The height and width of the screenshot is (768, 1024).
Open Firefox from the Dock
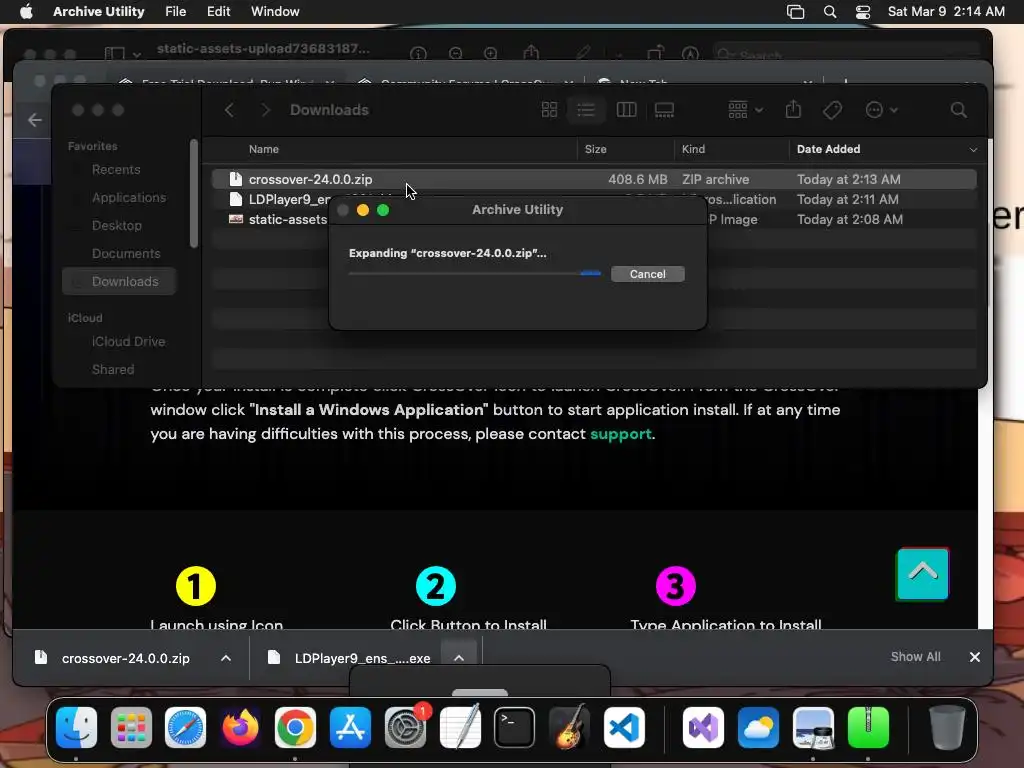[x=240, y=727]
